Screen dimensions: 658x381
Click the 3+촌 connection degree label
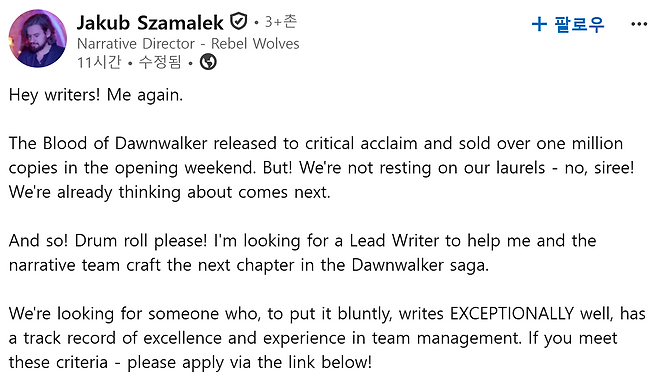click(280, 21)
